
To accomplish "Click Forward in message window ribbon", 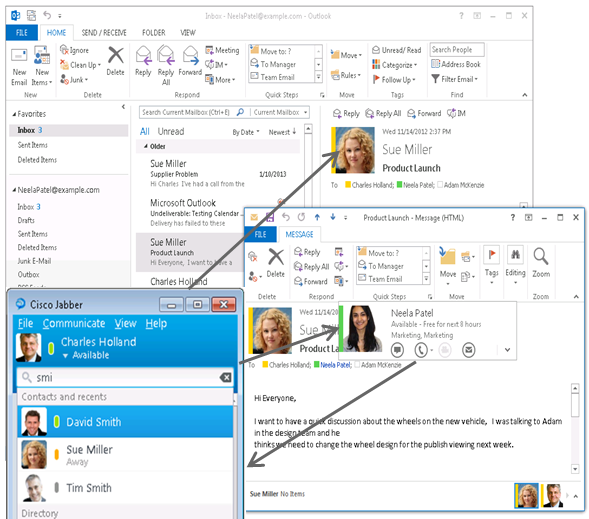I will [311, 281].
